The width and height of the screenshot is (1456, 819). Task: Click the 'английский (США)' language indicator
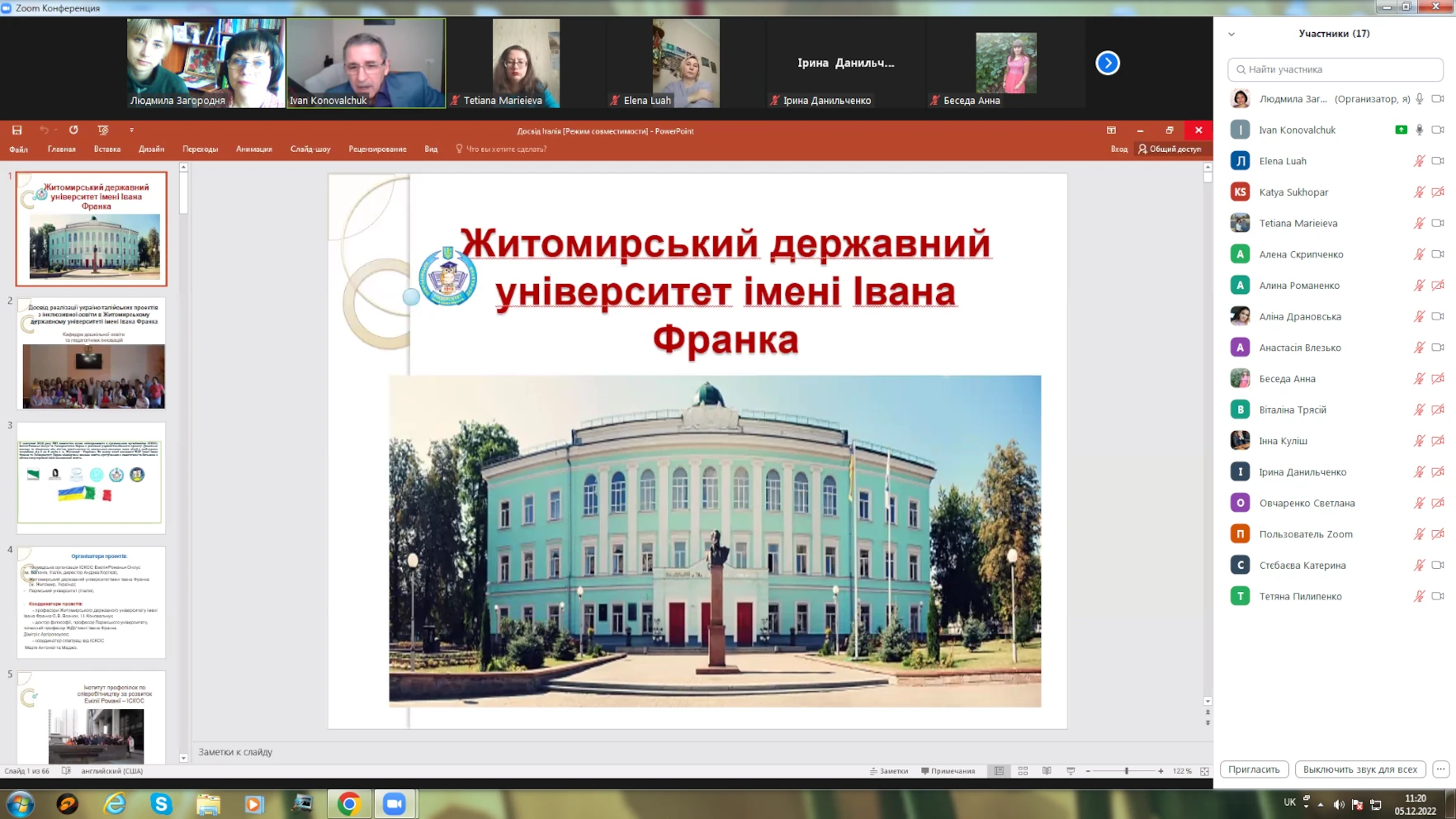click(112, 771)
